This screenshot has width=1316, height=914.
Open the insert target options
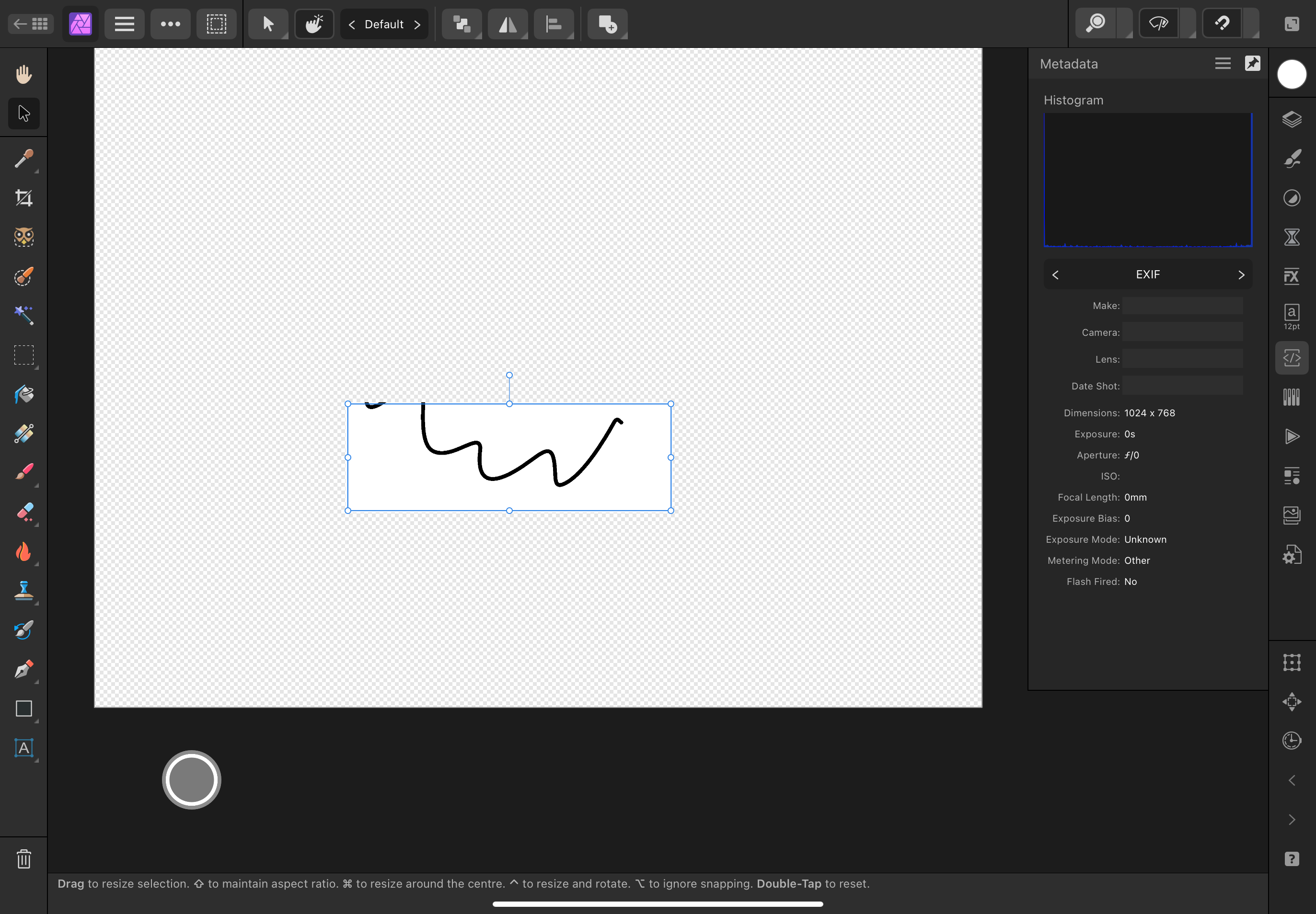(x=607, y=24)
